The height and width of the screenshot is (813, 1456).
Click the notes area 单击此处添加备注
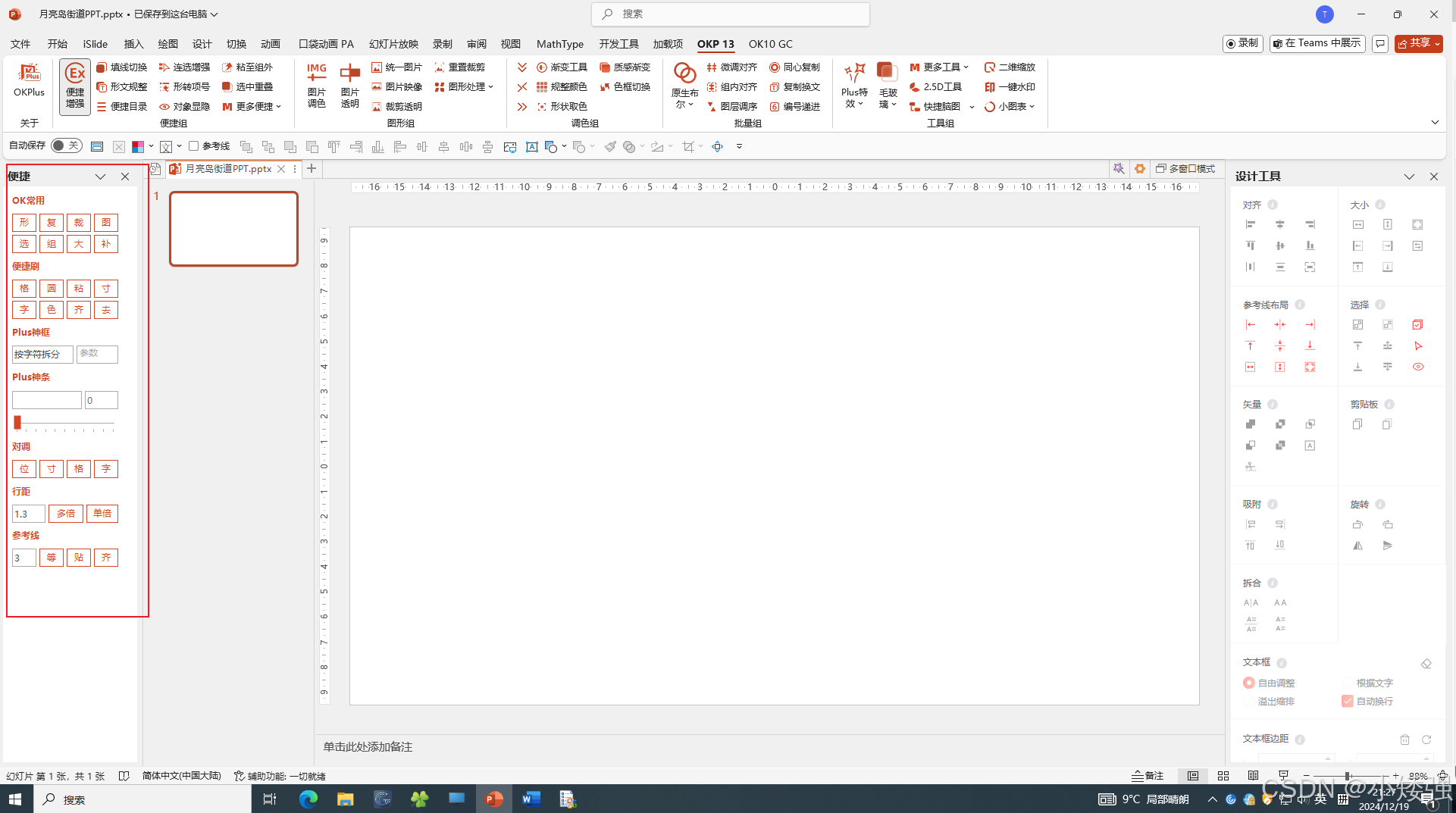point(368,747)
